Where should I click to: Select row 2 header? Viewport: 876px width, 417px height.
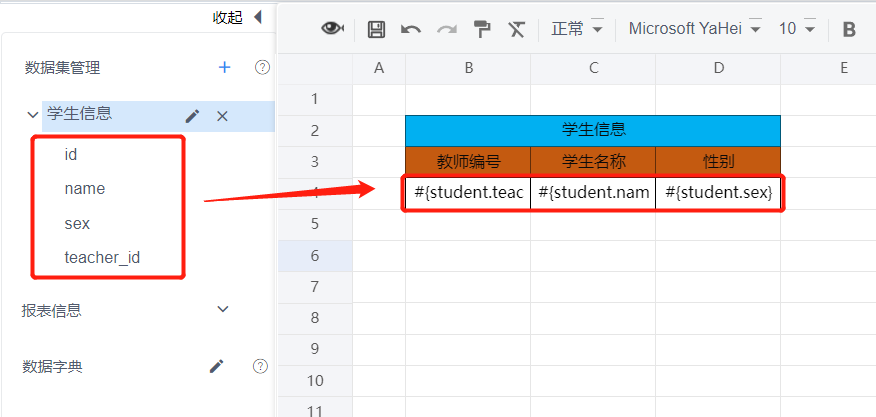315,131
